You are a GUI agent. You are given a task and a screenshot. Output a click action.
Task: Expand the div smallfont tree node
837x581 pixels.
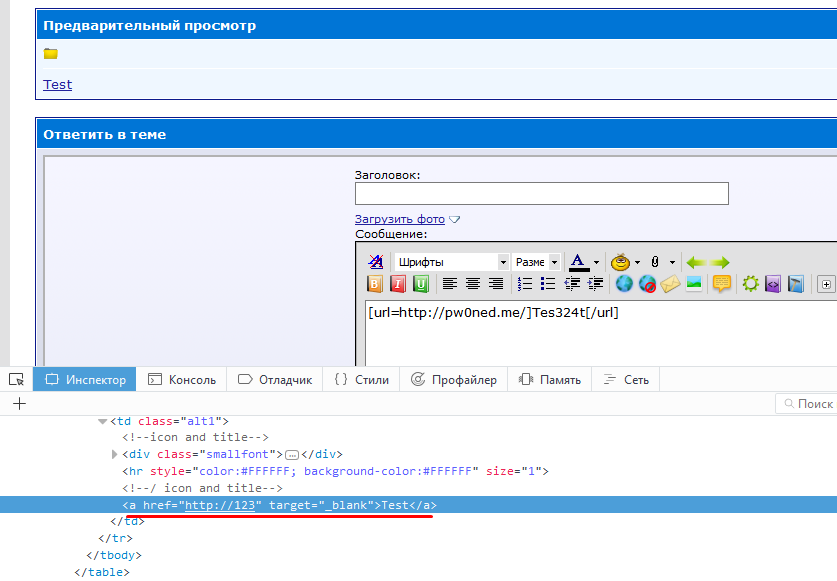115,454
